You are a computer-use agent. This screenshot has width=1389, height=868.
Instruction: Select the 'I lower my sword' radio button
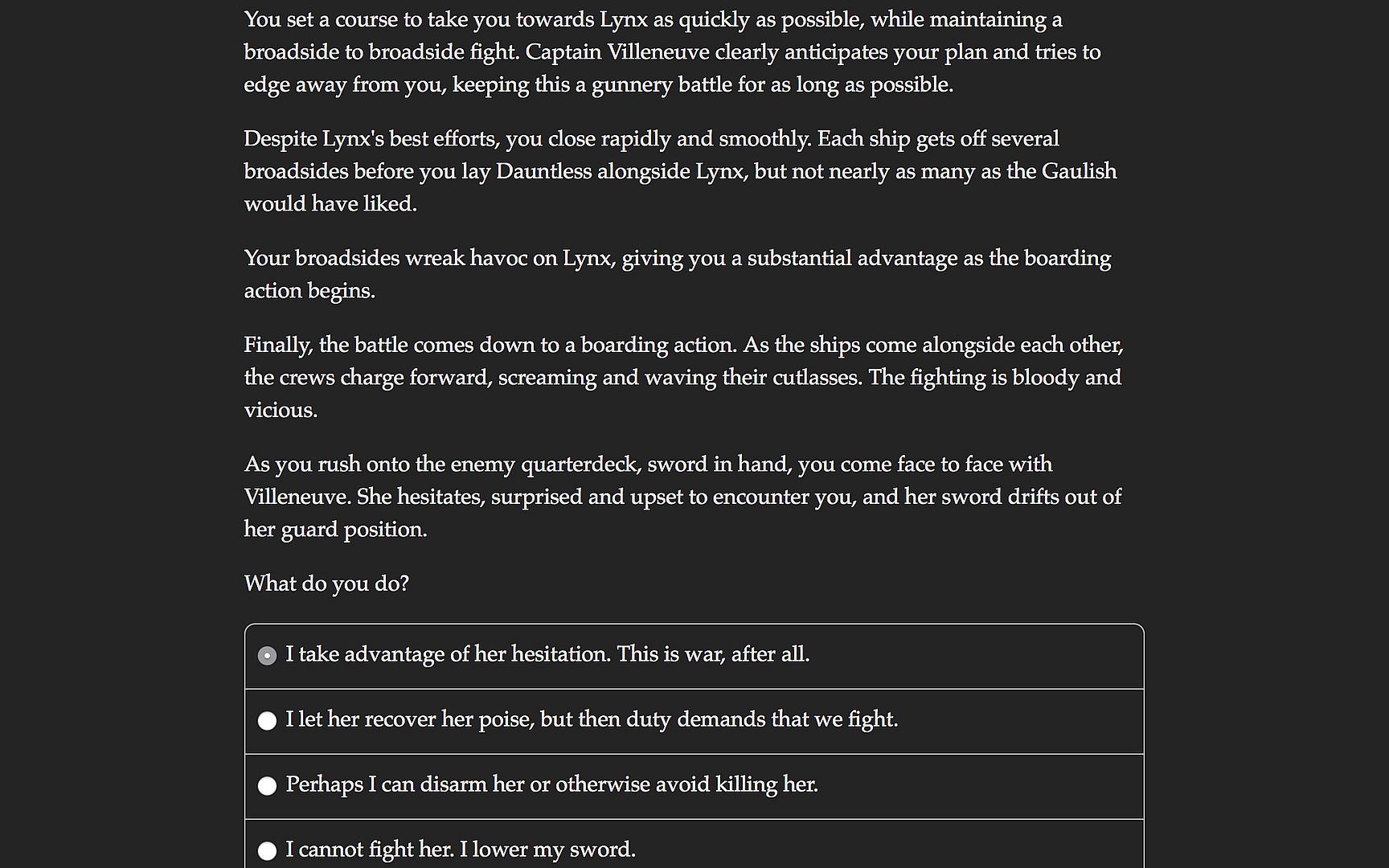[267, 850]
